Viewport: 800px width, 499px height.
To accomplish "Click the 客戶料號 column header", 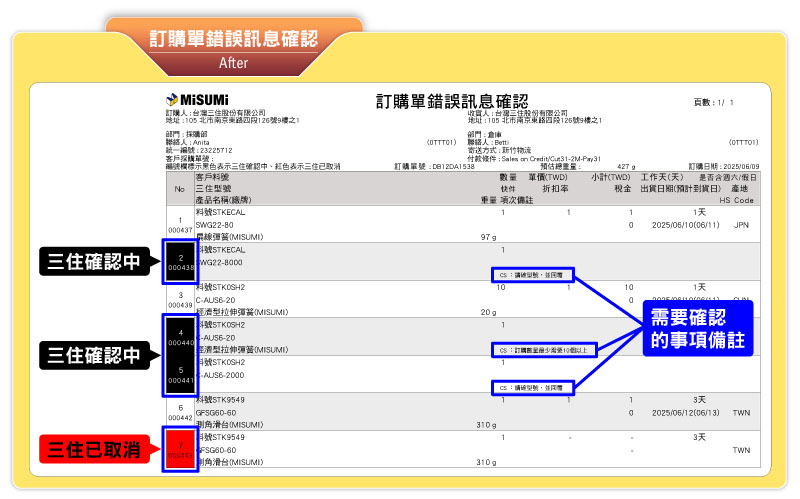I will pos(212,177).
